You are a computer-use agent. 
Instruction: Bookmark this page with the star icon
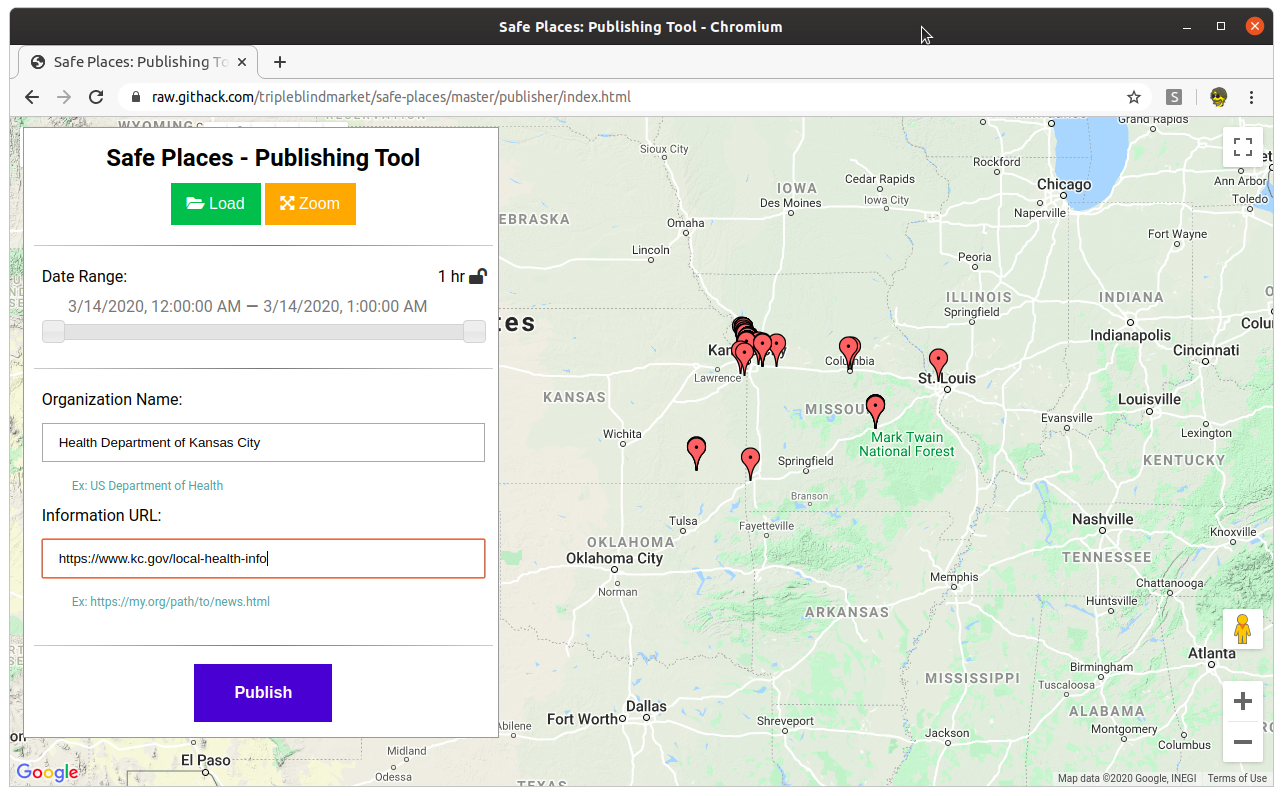(1134, 97)
